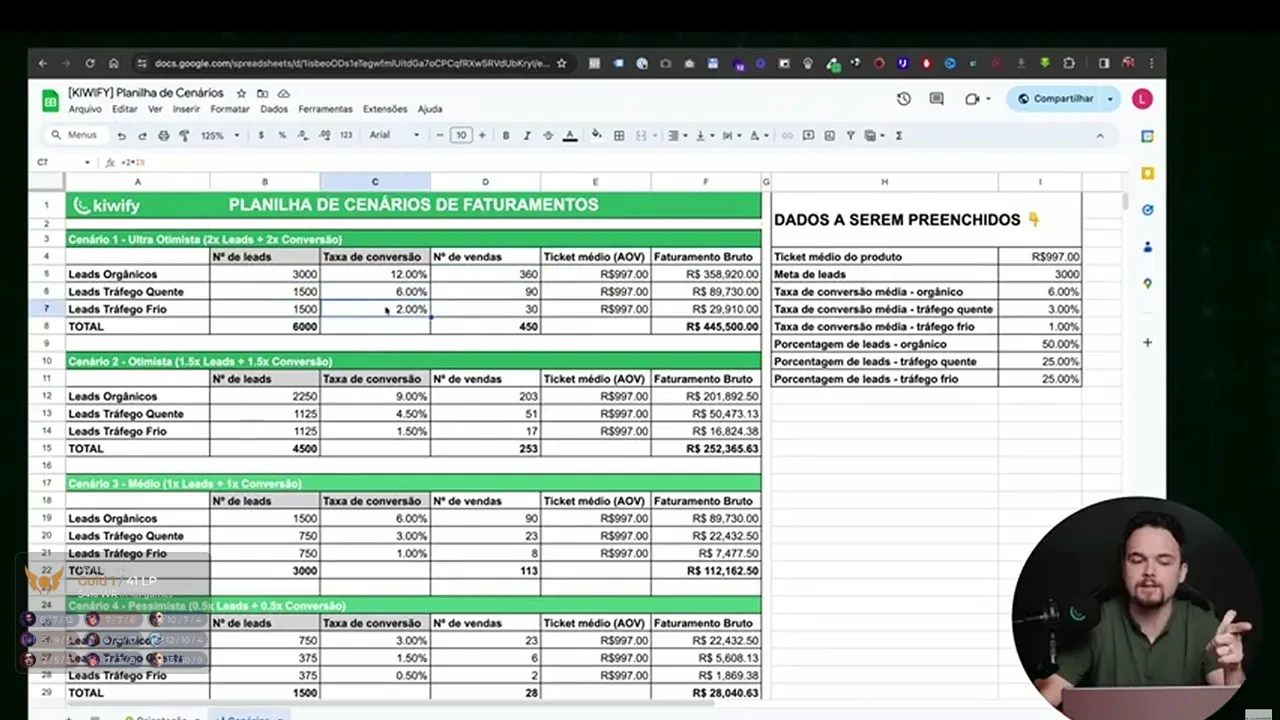The width and height of the screenshot is (1280, 720).
Task: Open the Dados menu
Action: coord(274,109)
